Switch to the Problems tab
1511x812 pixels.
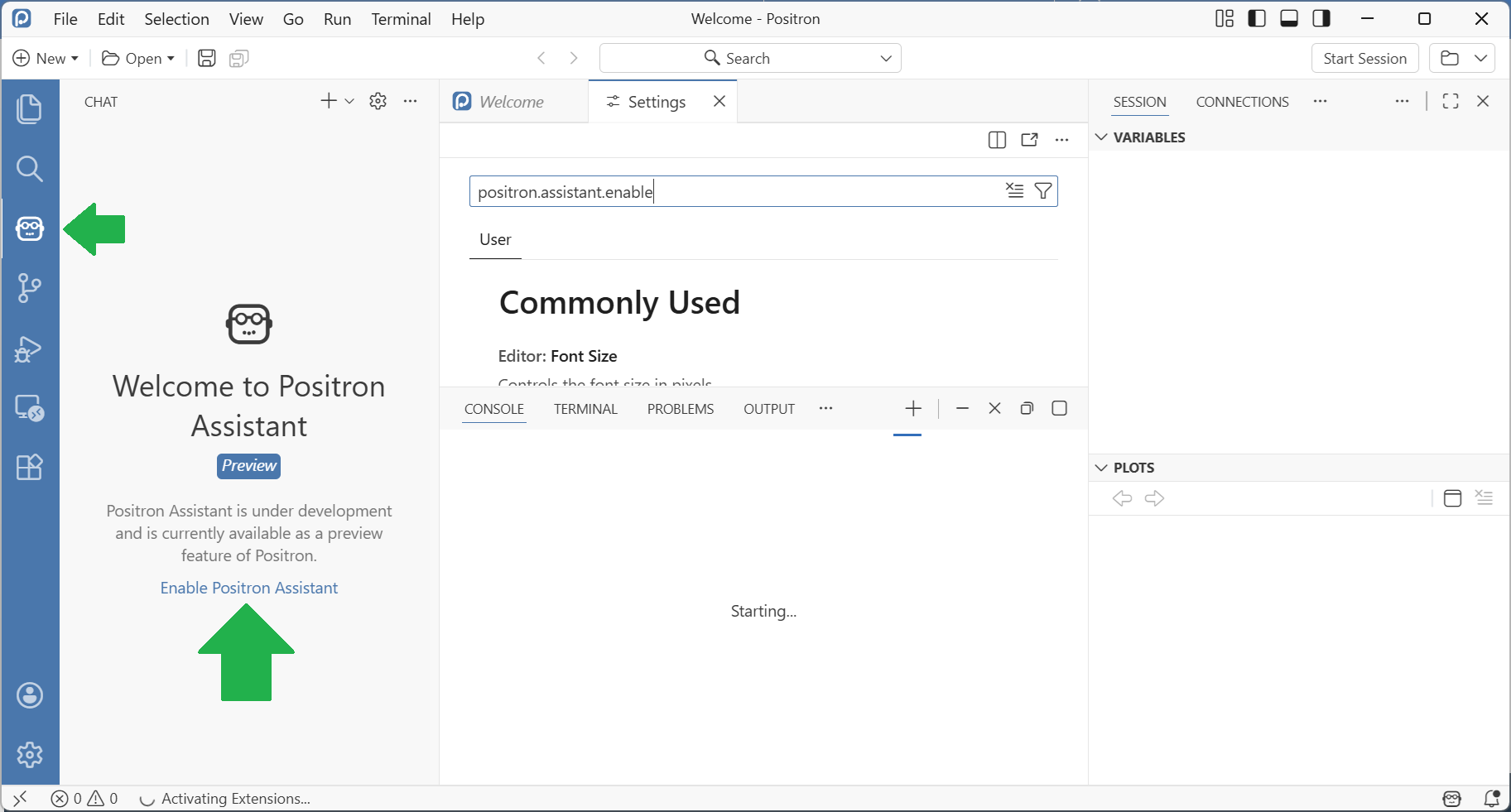(680, 409)
